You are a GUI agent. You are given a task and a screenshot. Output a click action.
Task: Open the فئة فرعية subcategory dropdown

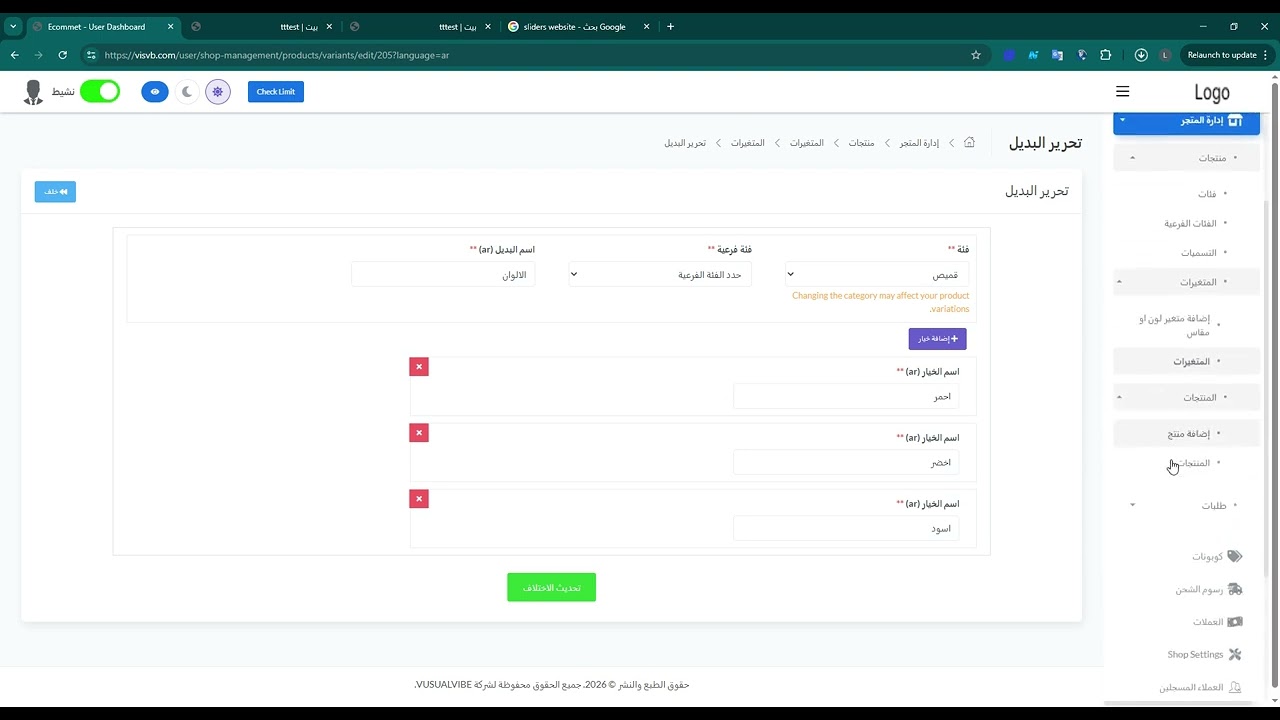click(x=660, y=274)
